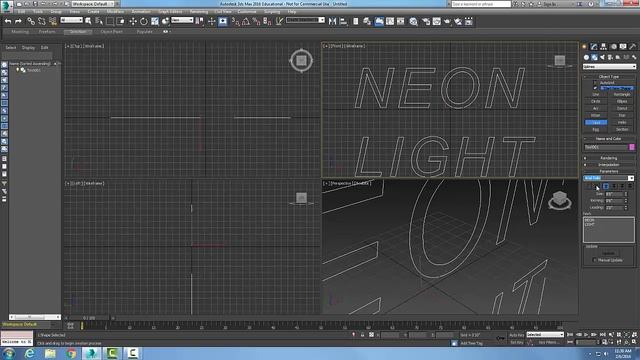Open the Curve Editor icon
The width and height of the screenshot is (640, 360).
click(390, 21)
